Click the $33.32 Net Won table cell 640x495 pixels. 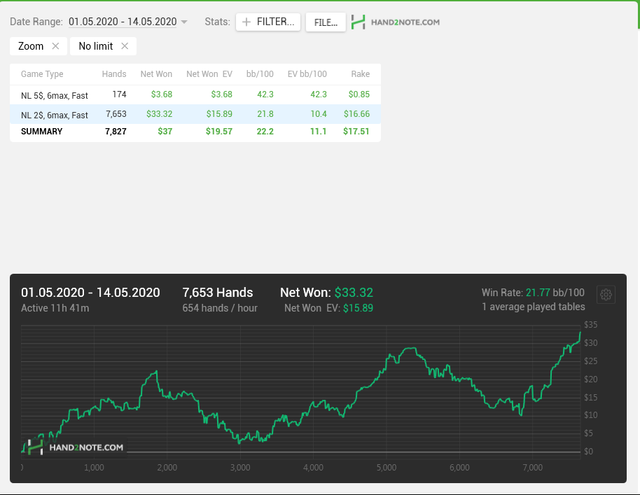click(x=159, y=114)
